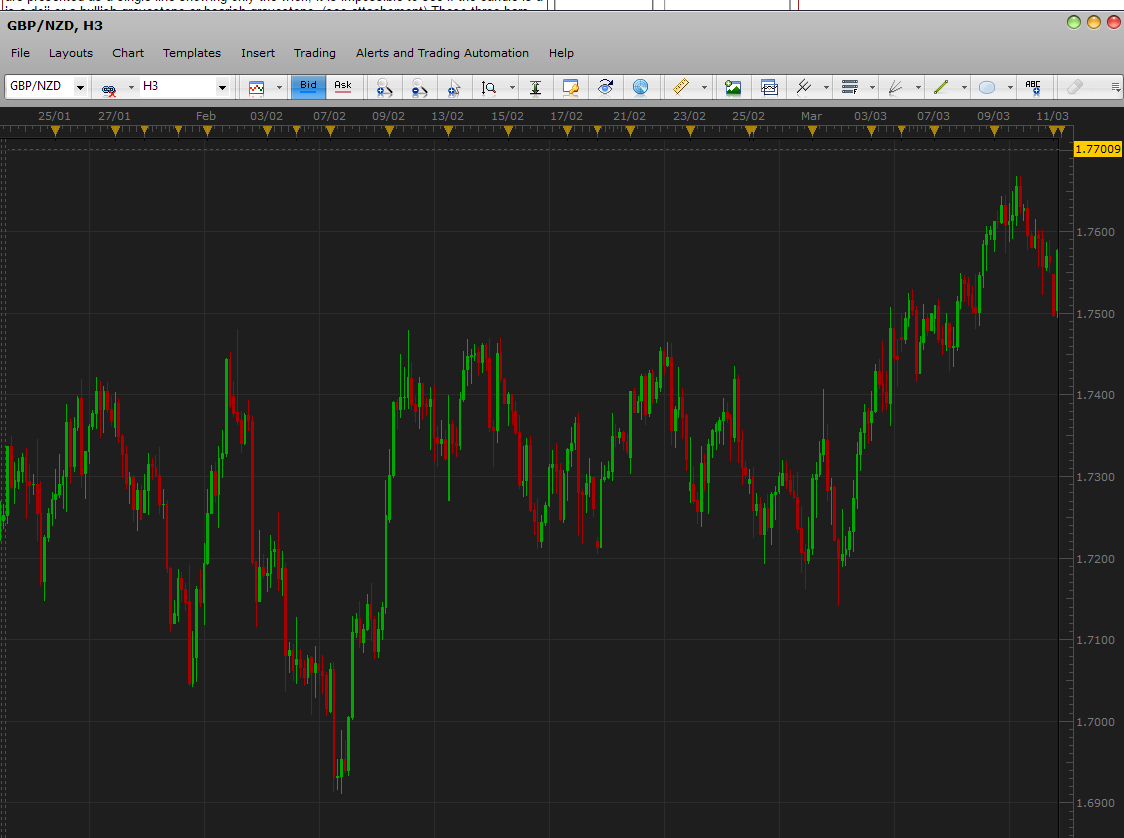The image size is (1124, 838).
Task: Open the Alerts and Trading Automation menu
Action: click(442, 53)
